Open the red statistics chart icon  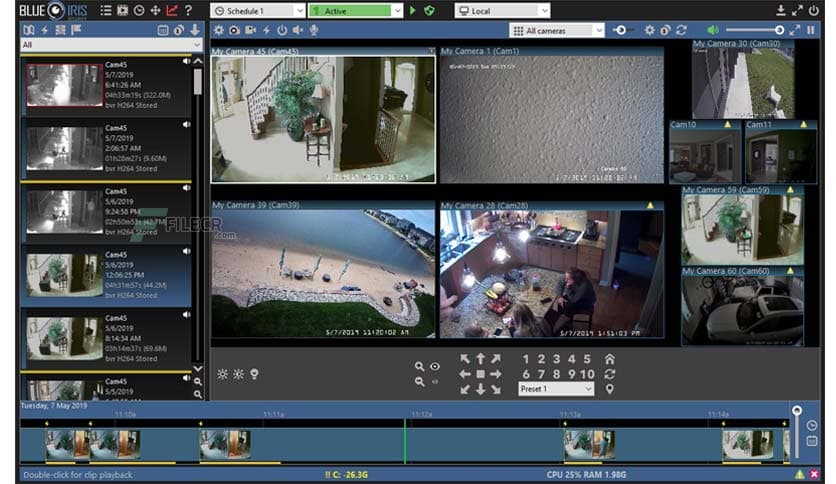tap(172, 10)
